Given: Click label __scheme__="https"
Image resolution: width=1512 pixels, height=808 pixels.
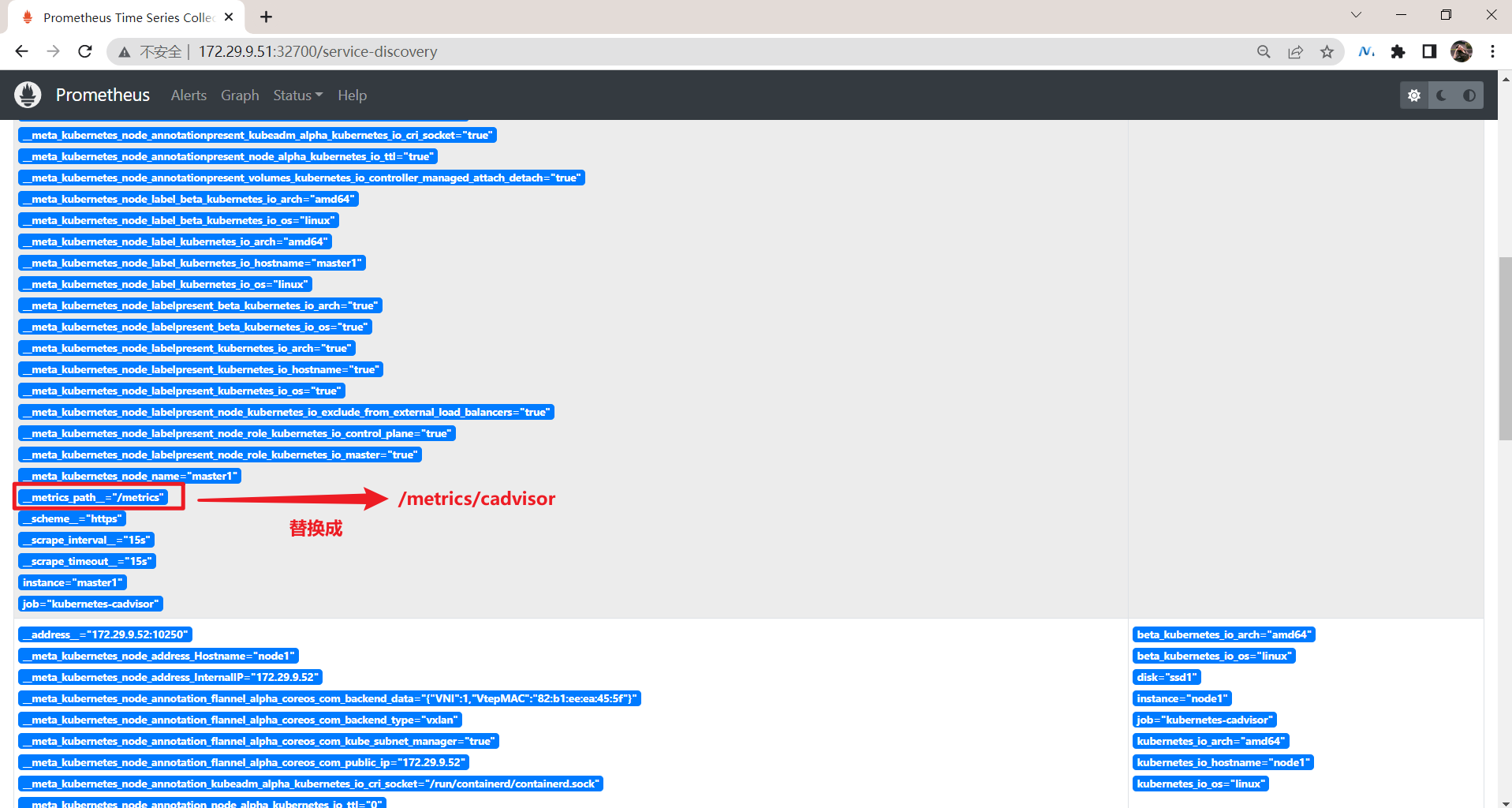Looking at the screenshot, I should pos(72,518).
